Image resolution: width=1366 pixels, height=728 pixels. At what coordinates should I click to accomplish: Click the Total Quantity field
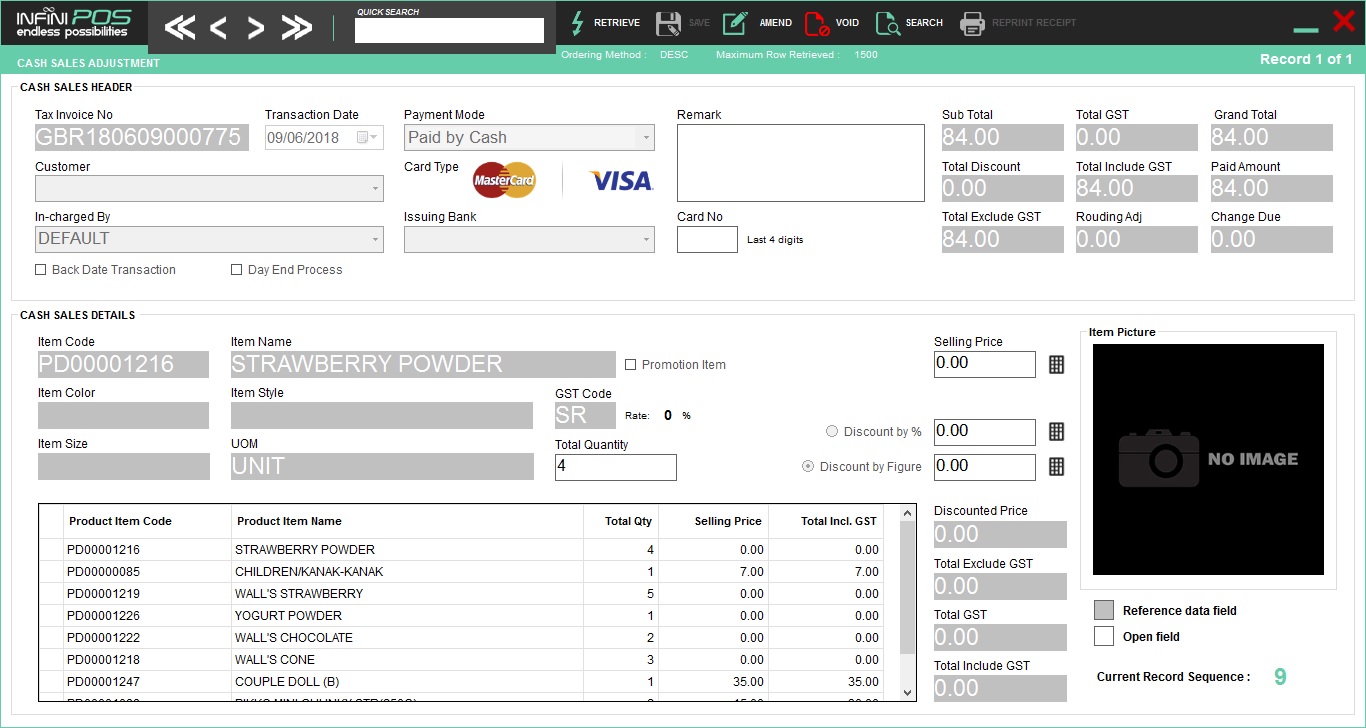click(616, 467)
